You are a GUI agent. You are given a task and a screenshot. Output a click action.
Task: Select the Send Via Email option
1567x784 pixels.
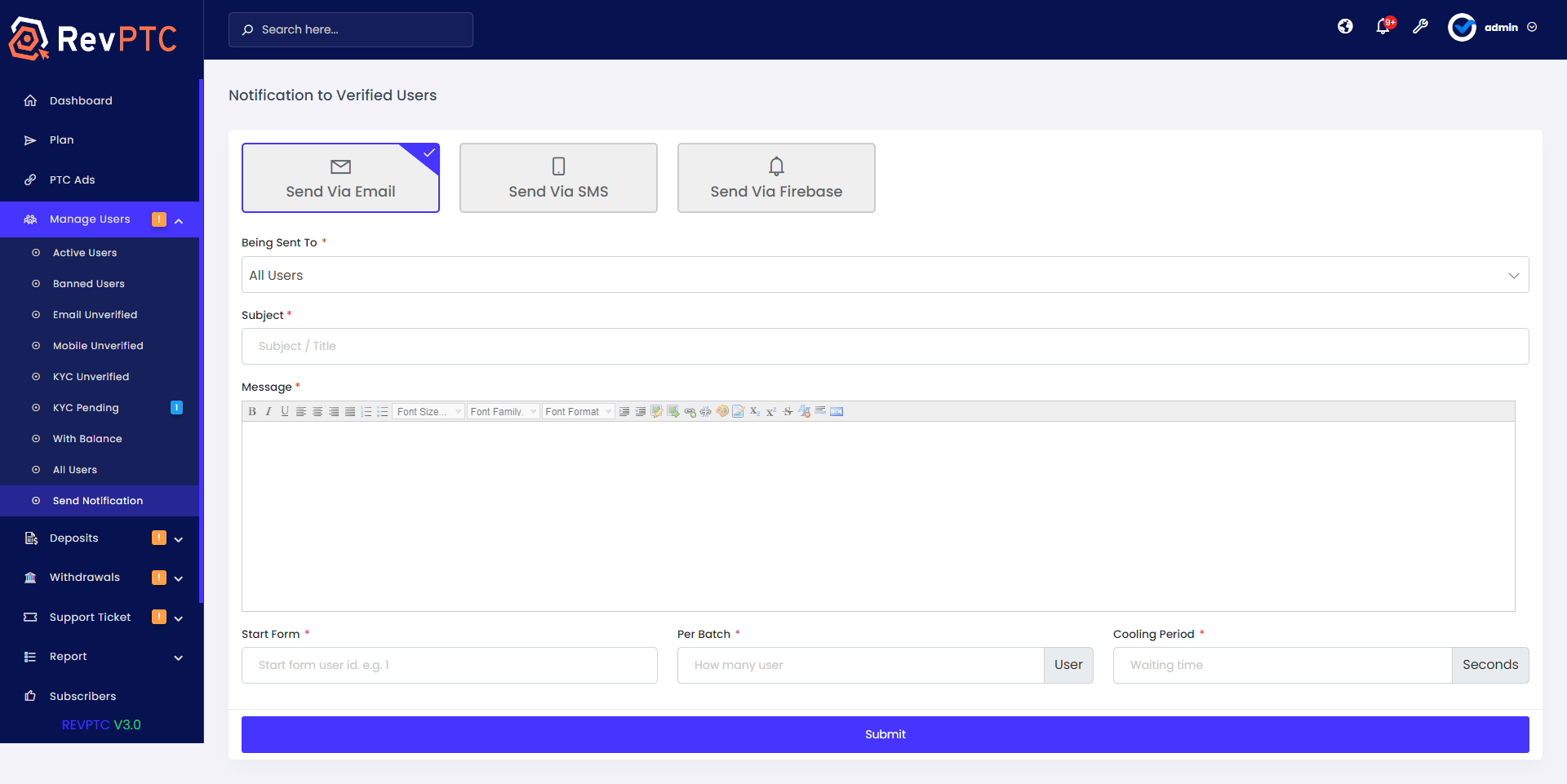click(x=340, y=178)
